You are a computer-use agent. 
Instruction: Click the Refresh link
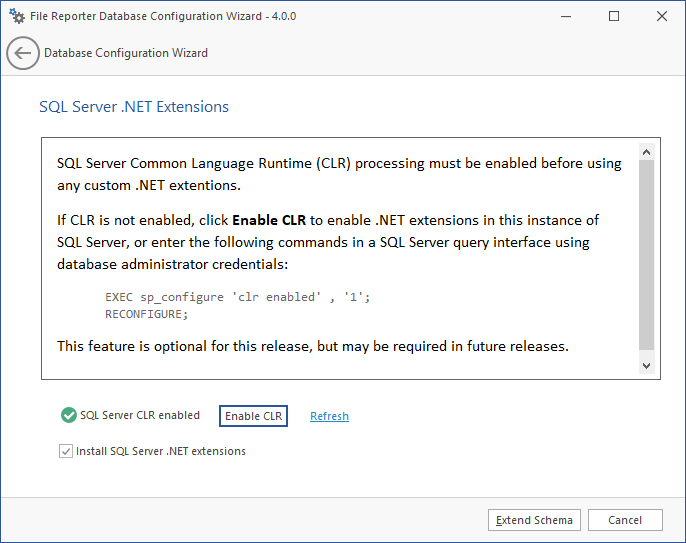coord(329,416)
